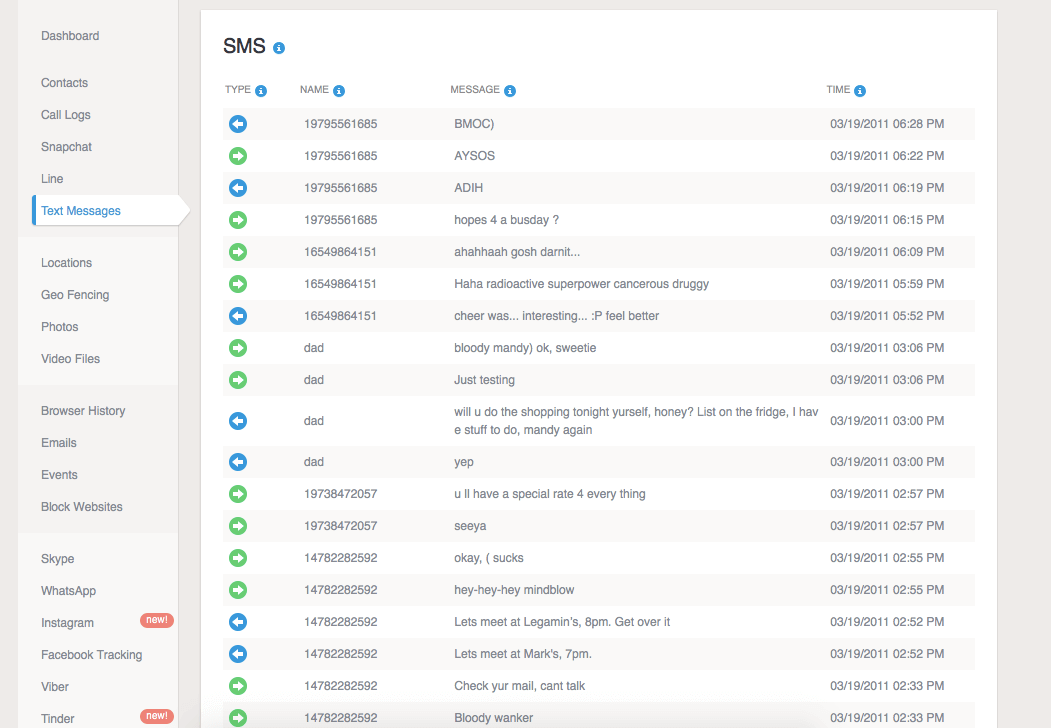Image resolution: width=1051 pixels, height=728 pixels.
Task: Click the Block Websites link
Action: coord(82,507)
